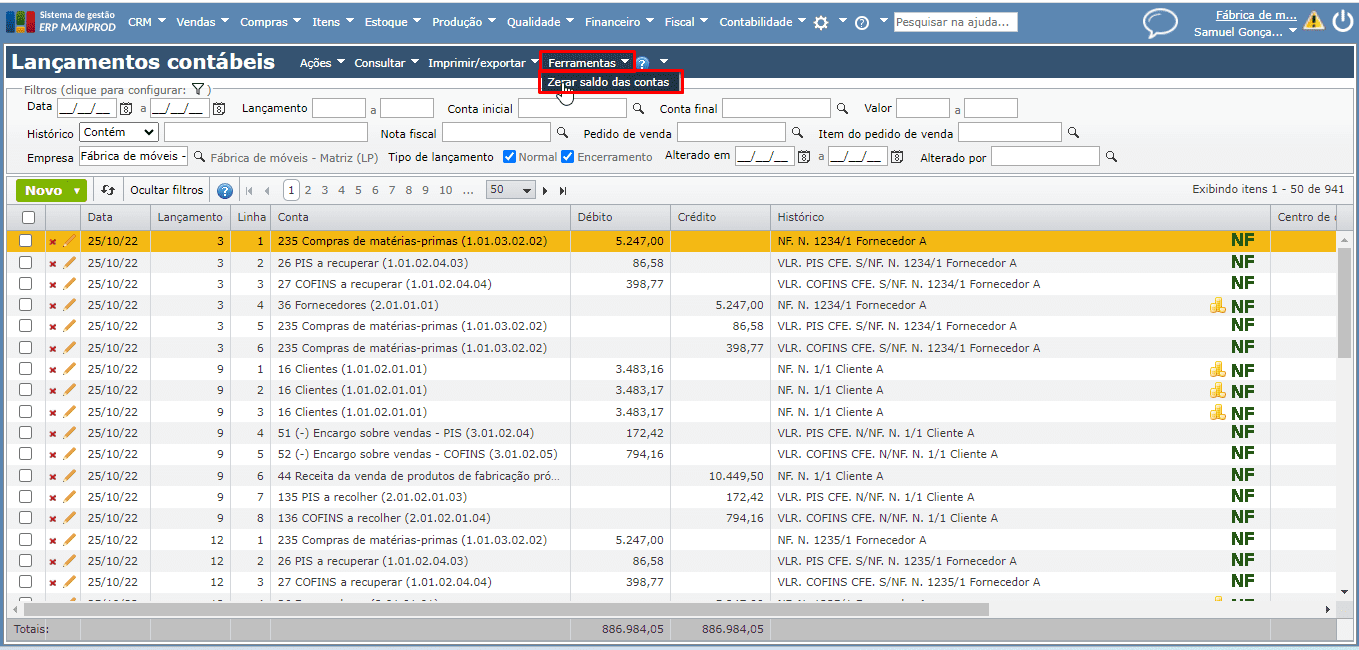The image size is (1359, 650).
Task: Delete first row using red X icon
Action: (x=53, y=242)
